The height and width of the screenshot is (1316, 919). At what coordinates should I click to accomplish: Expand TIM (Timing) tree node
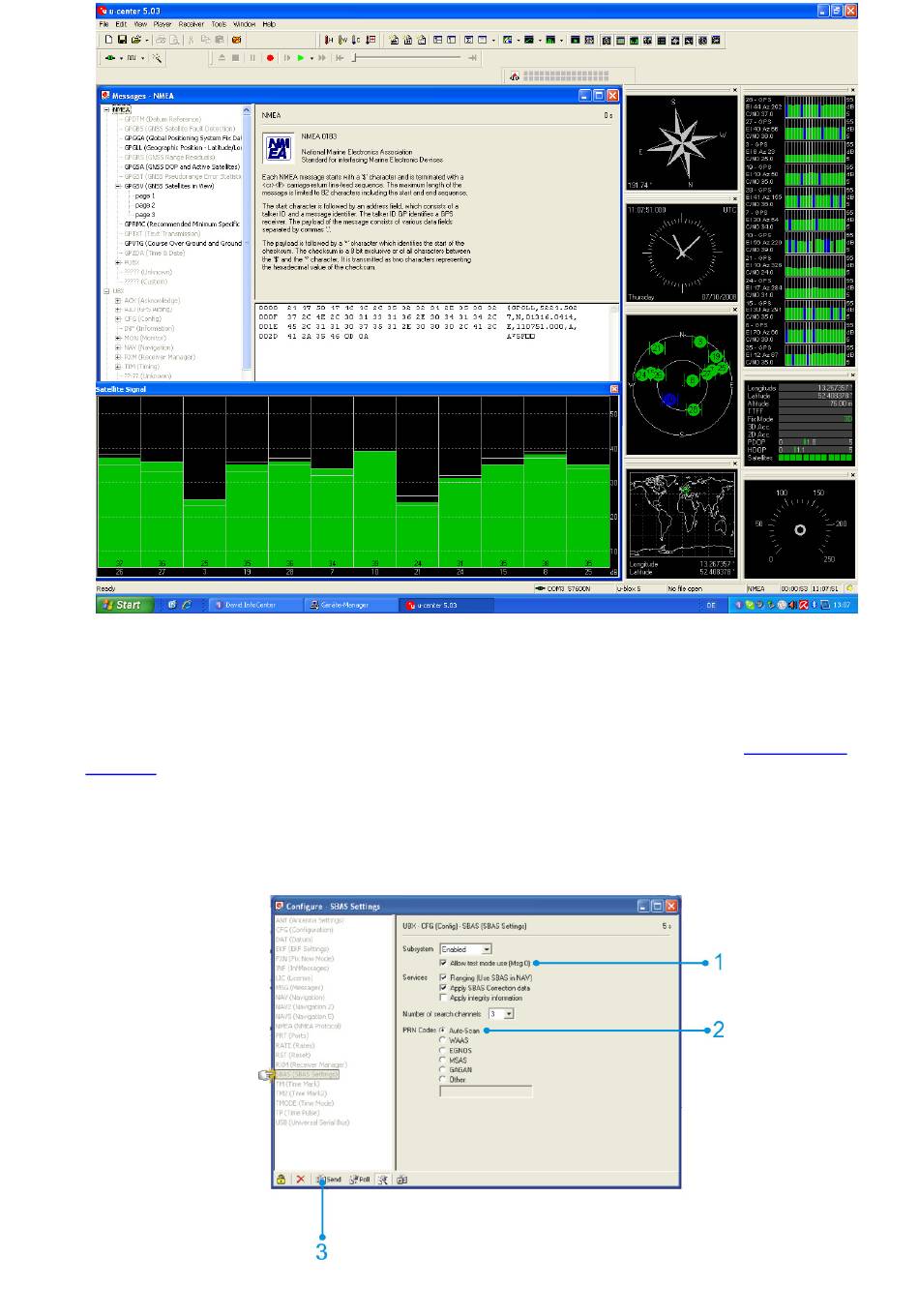[118, 367]
